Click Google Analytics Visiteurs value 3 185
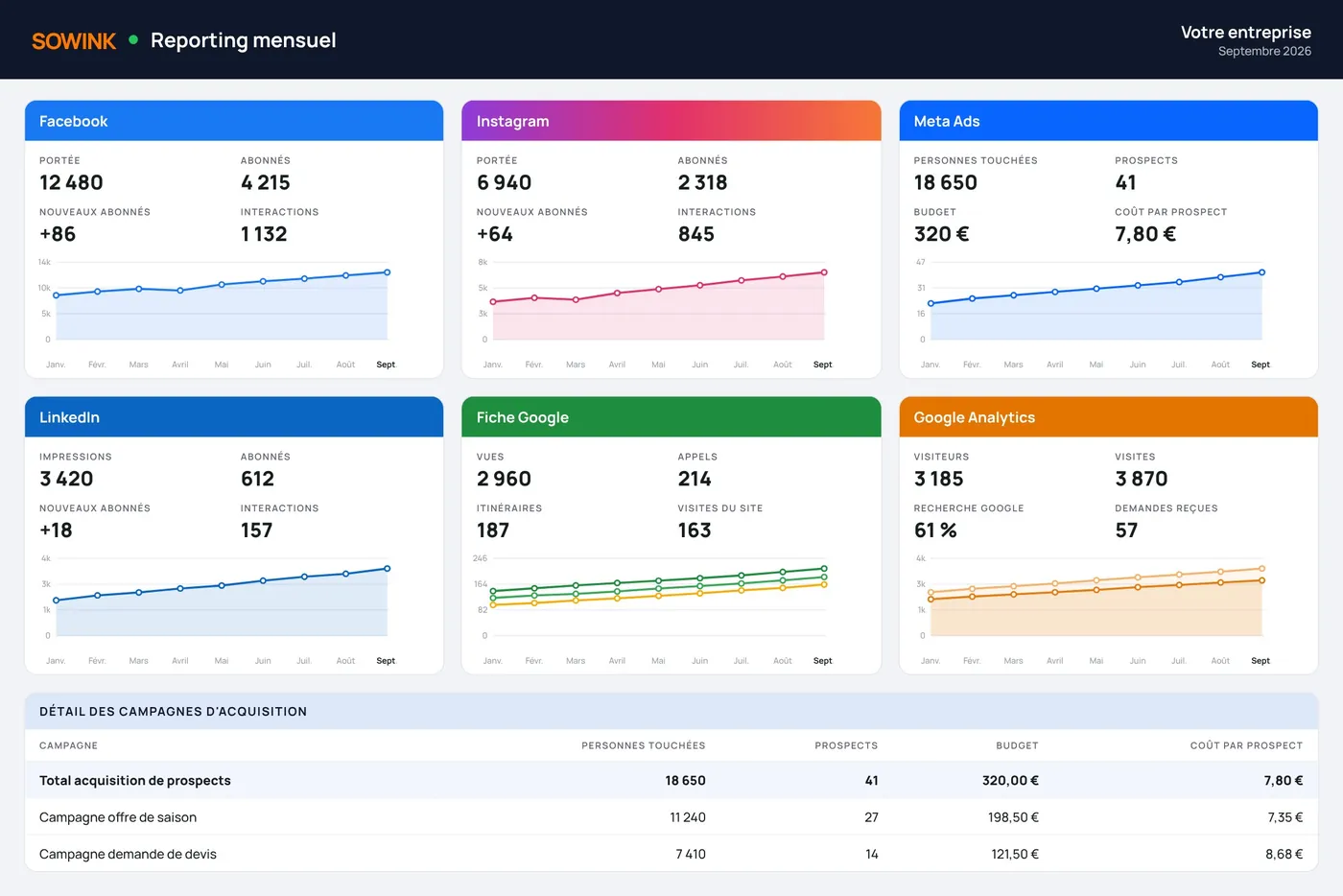 pos(938,479)
